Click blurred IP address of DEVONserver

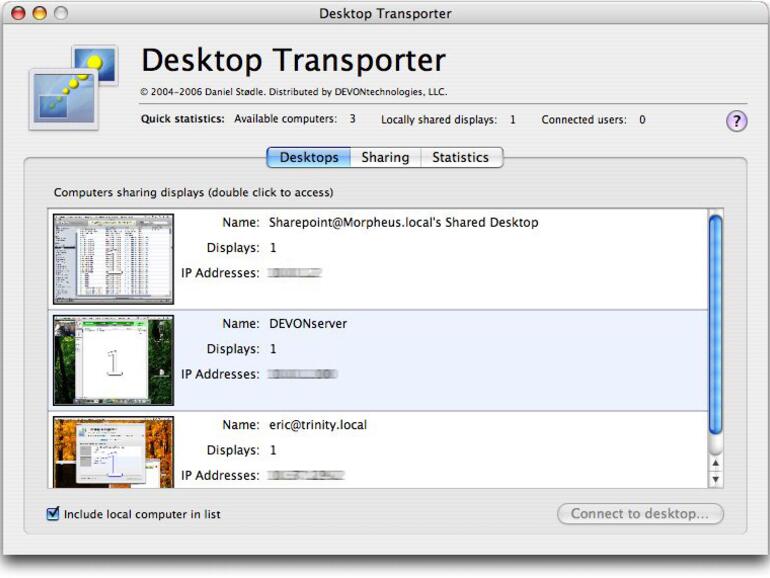click(x=302, y=374)
